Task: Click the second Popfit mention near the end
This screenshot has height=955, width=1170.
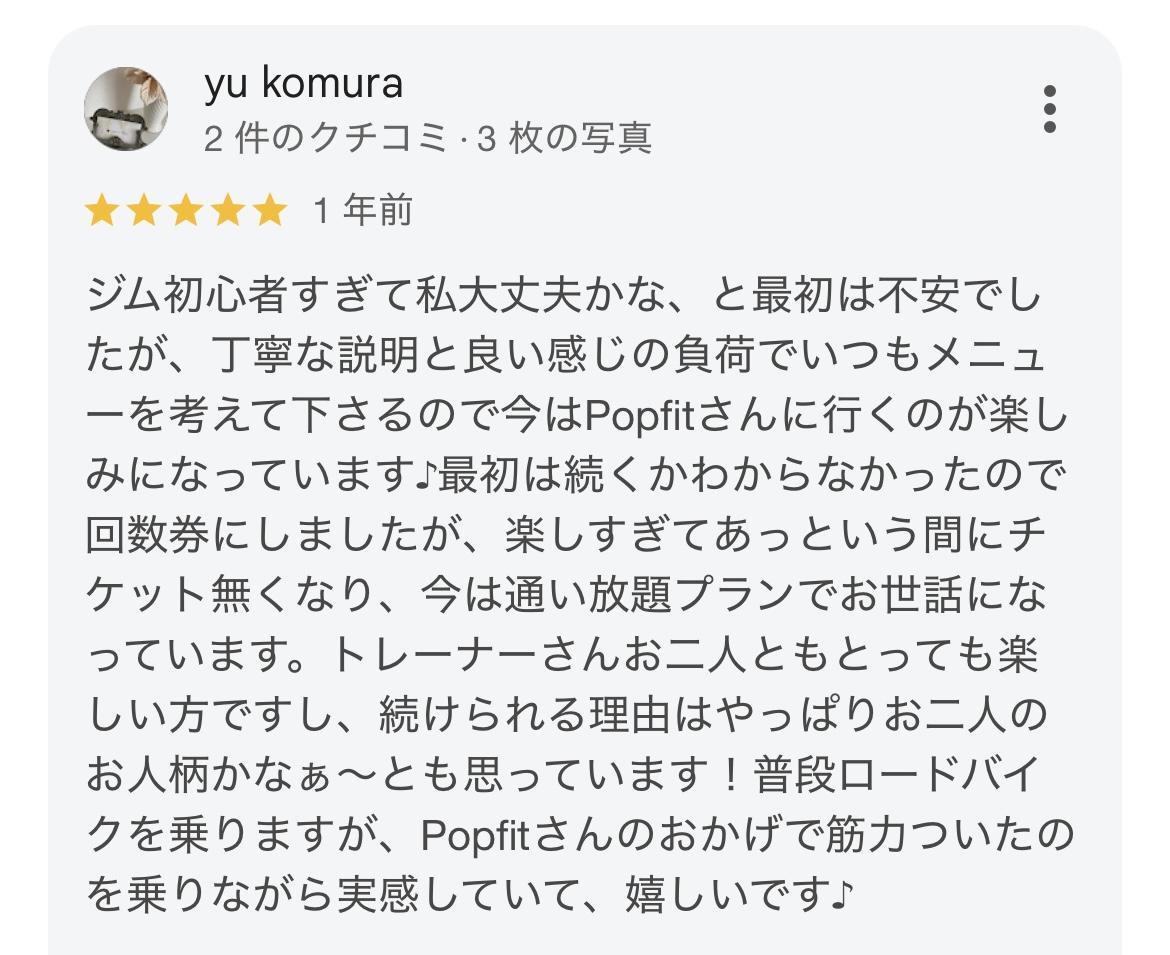Action: pos(482,834)
